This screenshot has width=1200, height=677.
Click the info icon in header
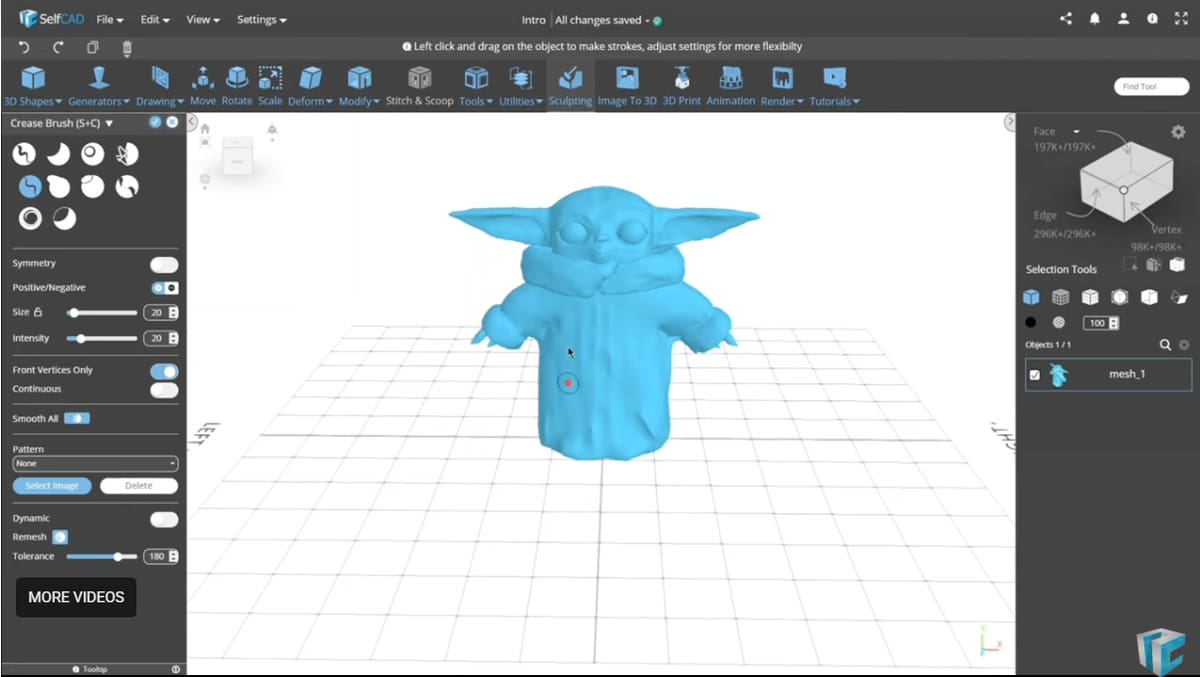pyautogui.click(x=1153, y=18)
